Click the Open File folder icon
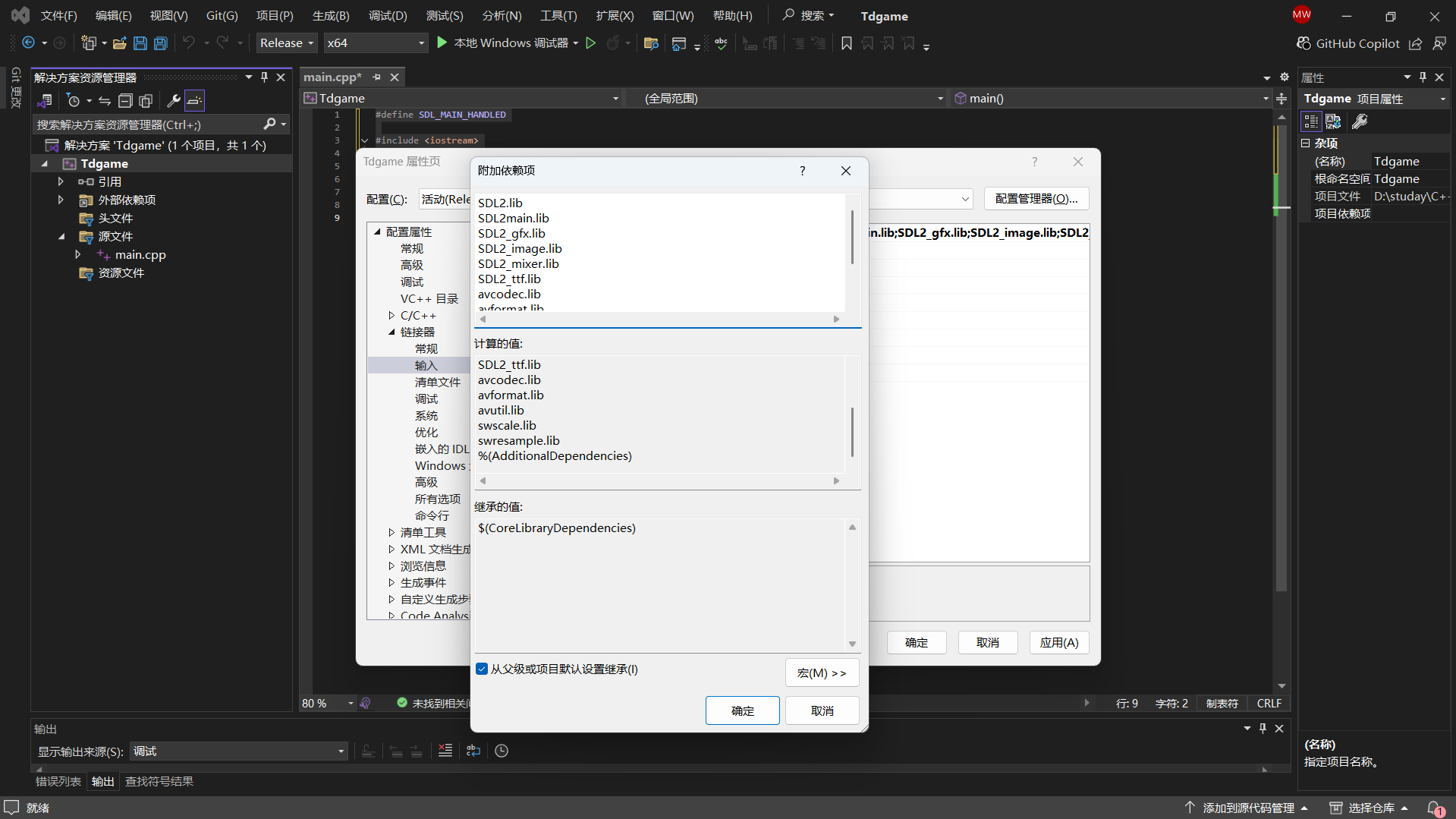 point(119,43)
